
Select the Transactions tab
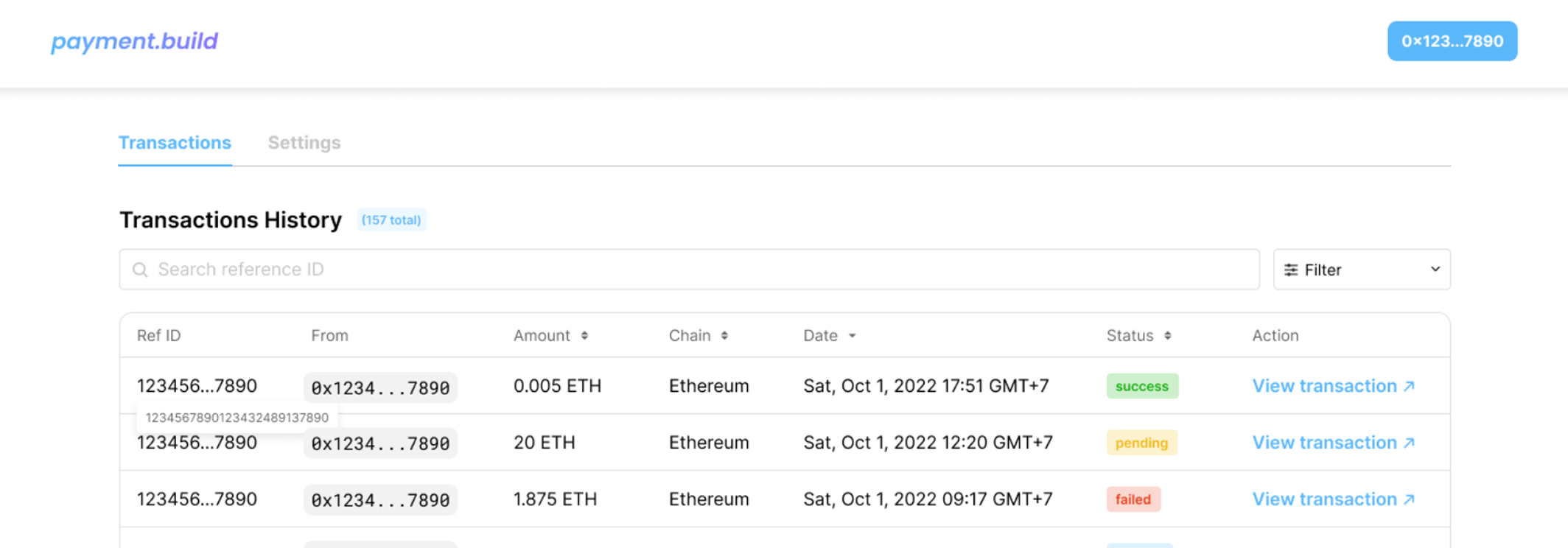175,143
